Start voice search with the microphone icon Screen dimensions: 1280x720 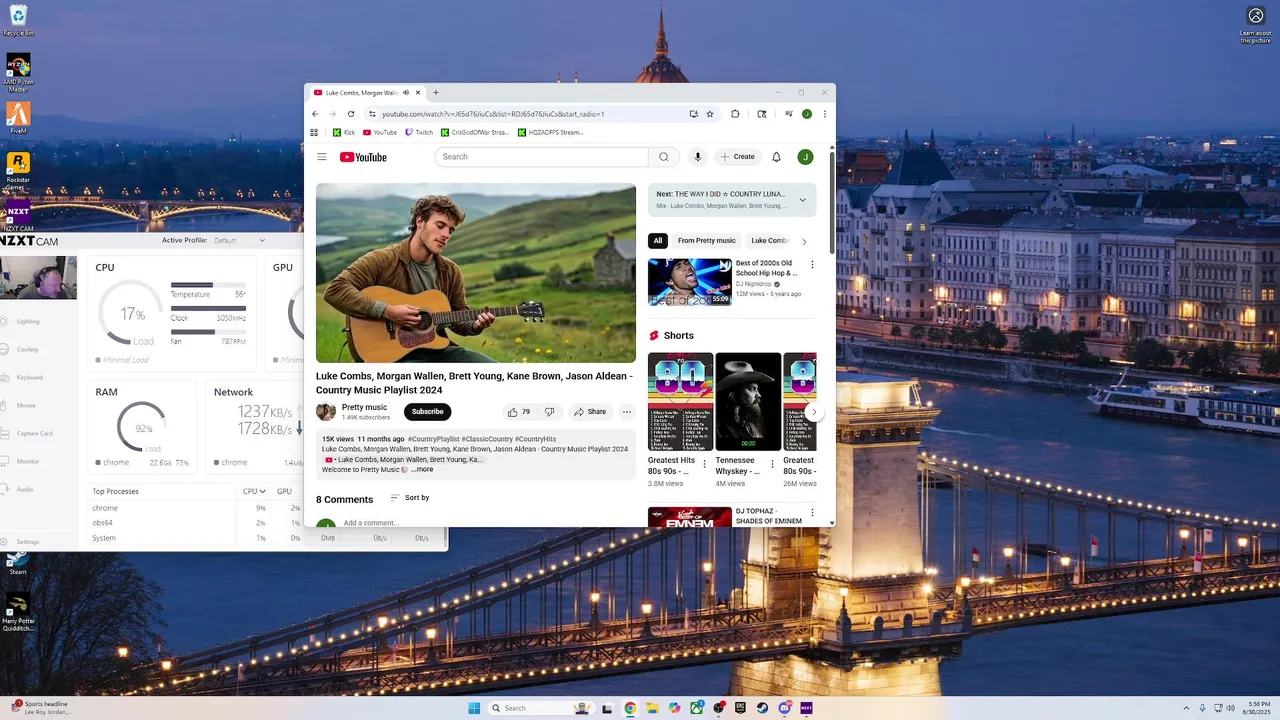click(697, 157)
